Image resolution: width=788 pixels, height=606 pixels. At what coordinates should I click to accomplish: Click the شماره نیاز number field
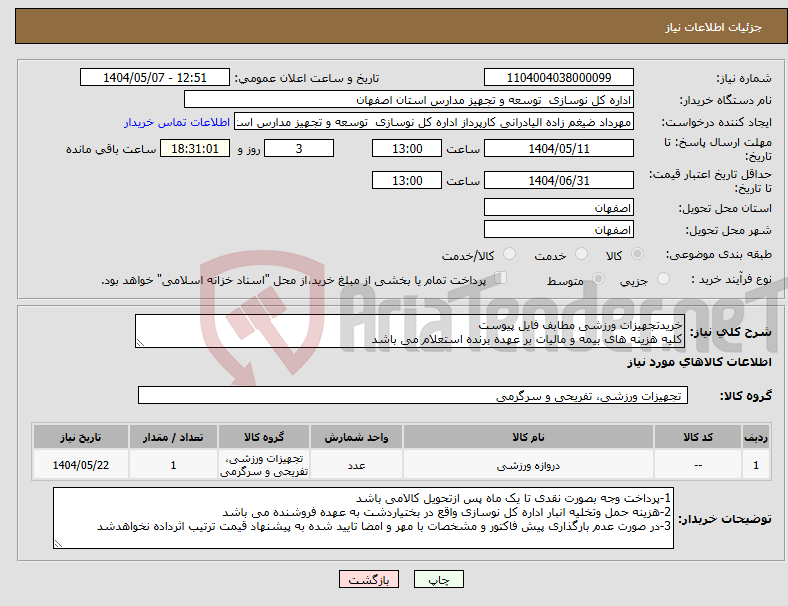click(559, 78)
